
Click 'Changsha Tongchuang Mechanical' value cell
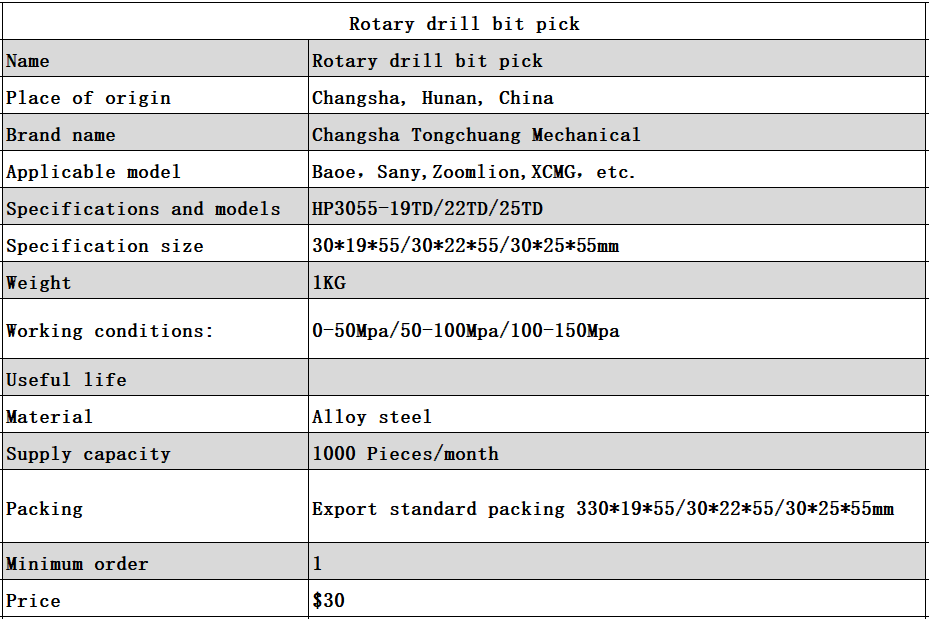[x=618, y=133]
